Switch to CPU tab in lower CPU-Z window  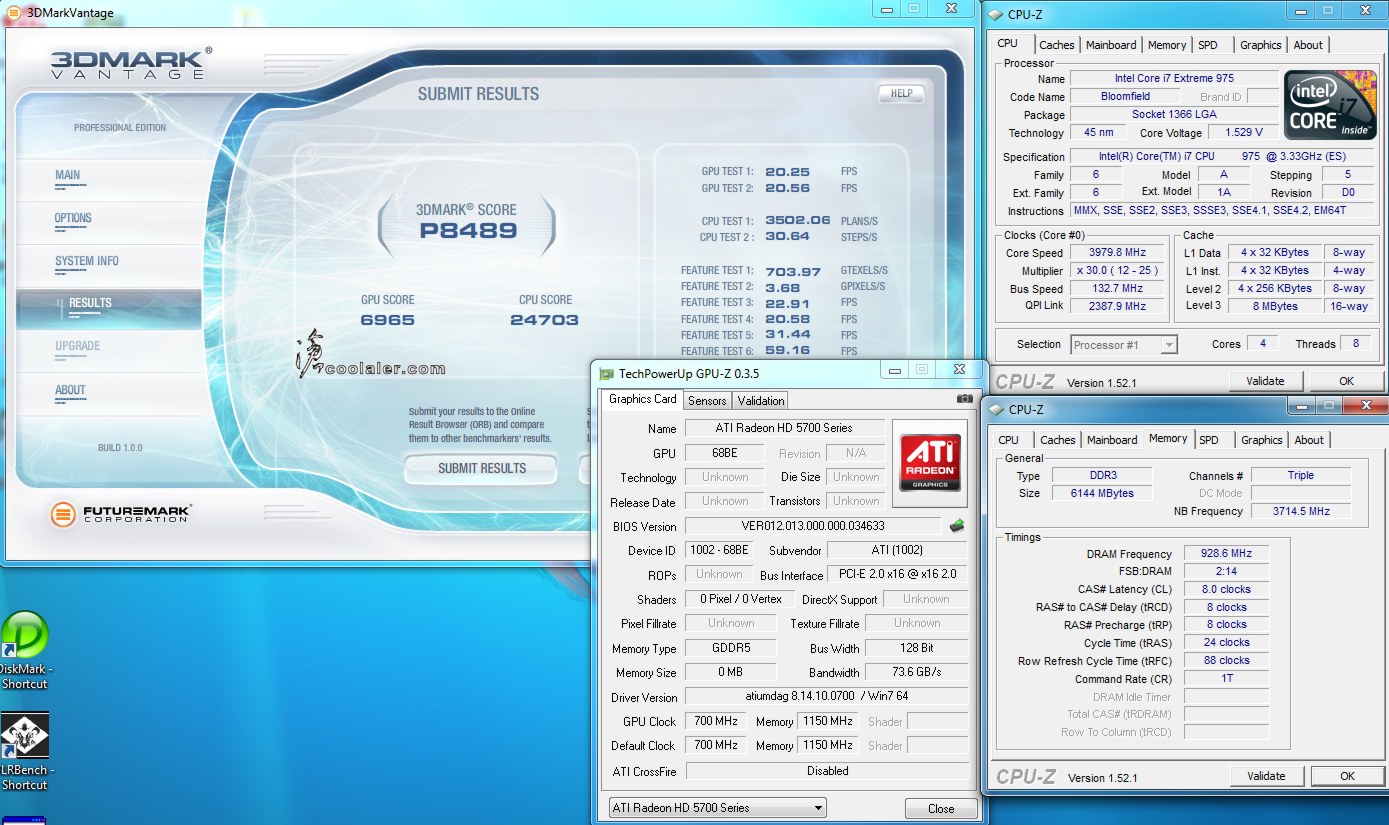[x=1009, y=440]
